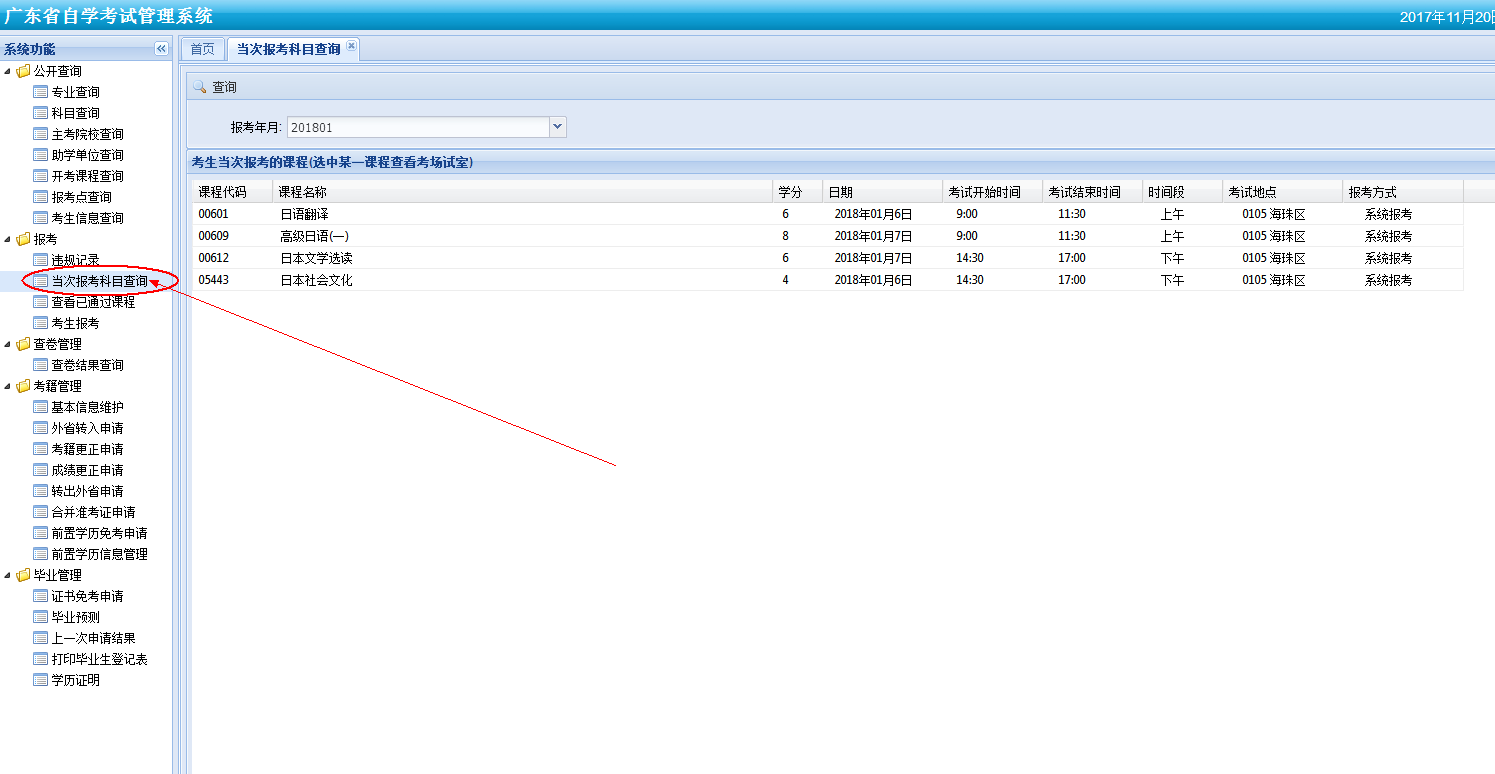Open 查看已通过课程 in the sidebar
Viewport: 1495px width, 774px height.
point(93,302)
